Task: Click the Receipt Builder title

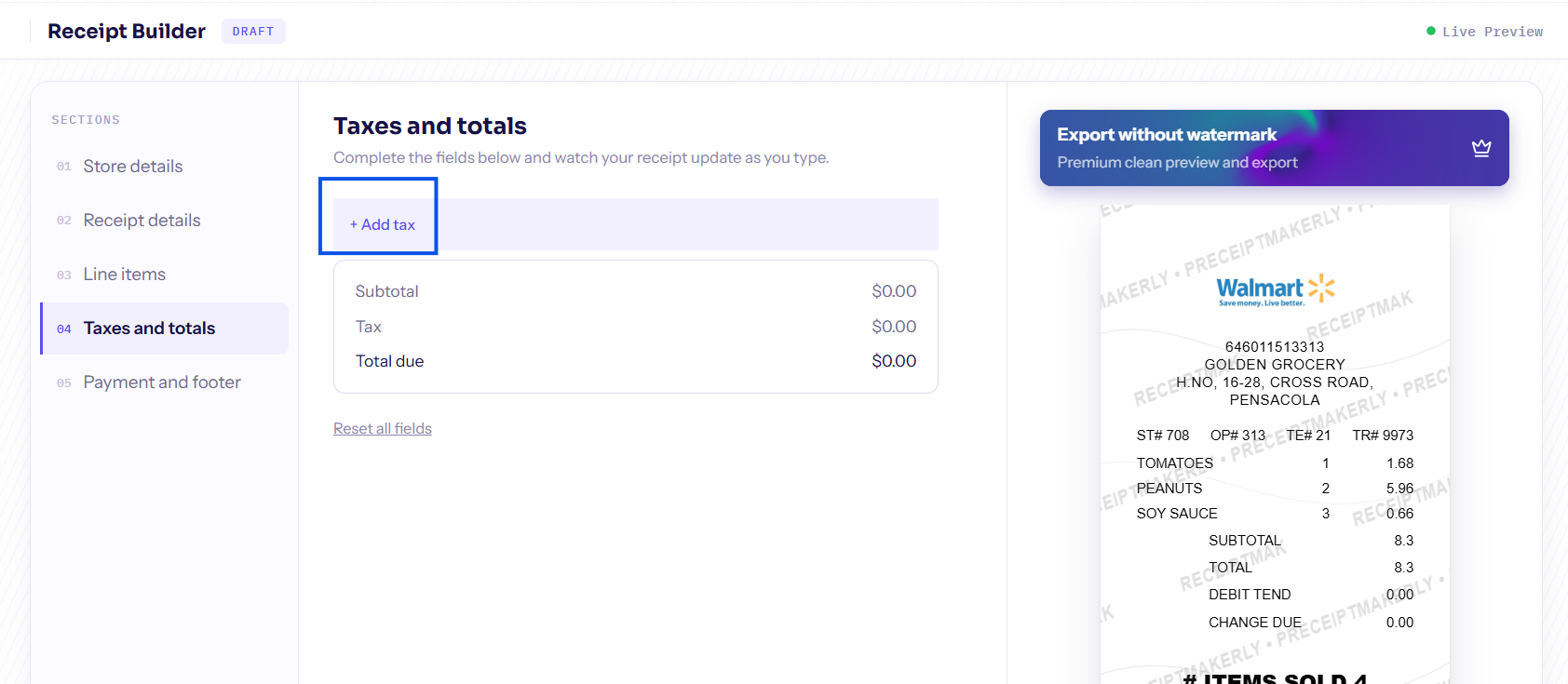Action: point(127,32)
